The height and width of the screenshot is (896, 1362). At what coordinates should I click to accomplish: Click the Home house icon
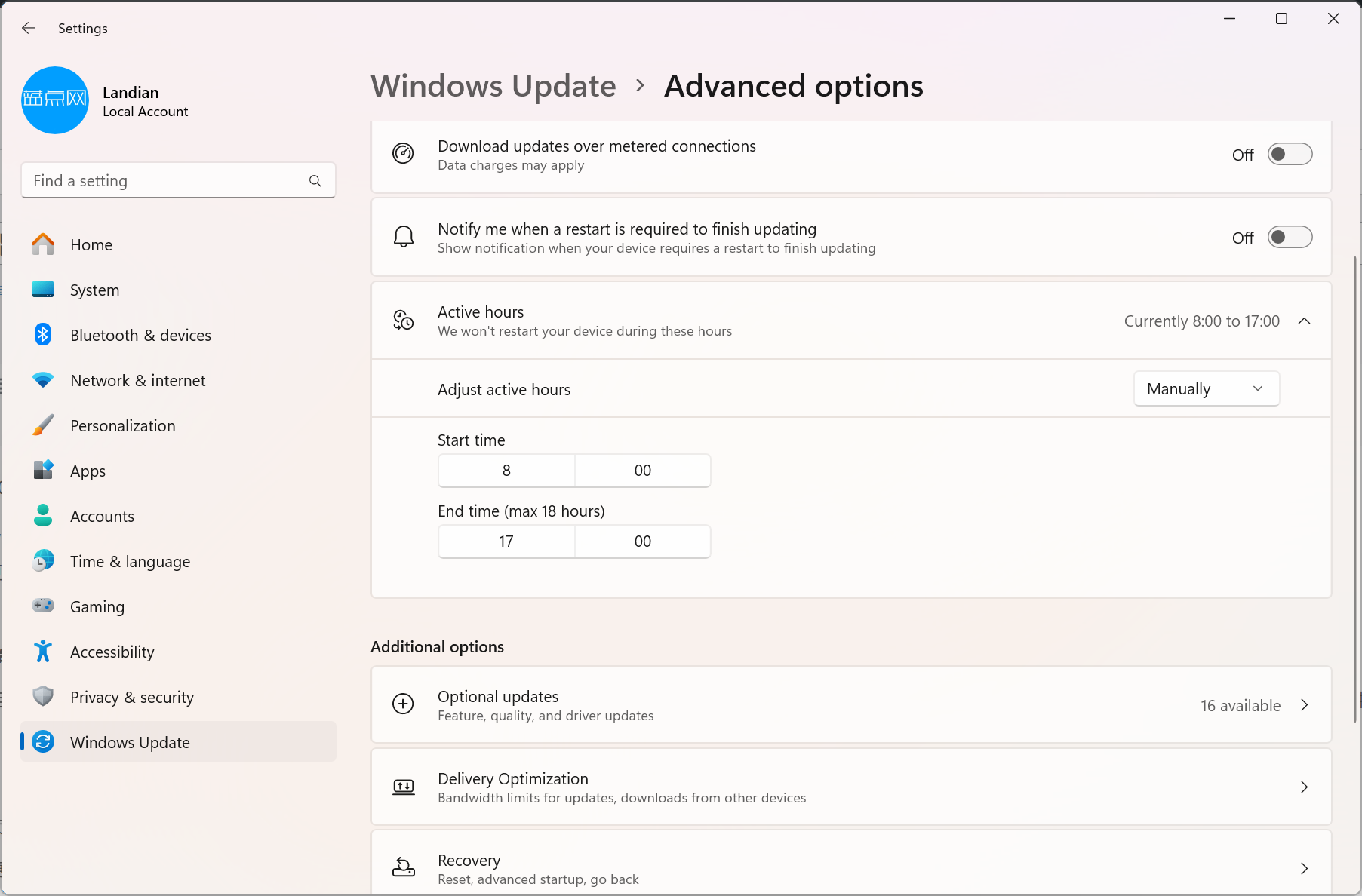[43, 244]
